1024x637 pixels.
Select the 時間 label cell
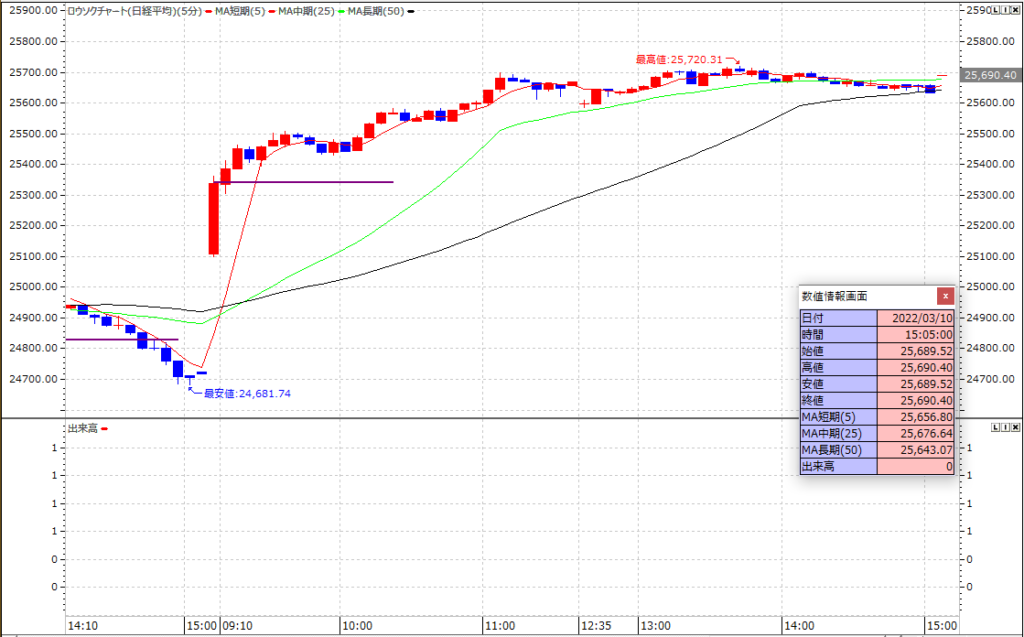(x=839, y=335)
